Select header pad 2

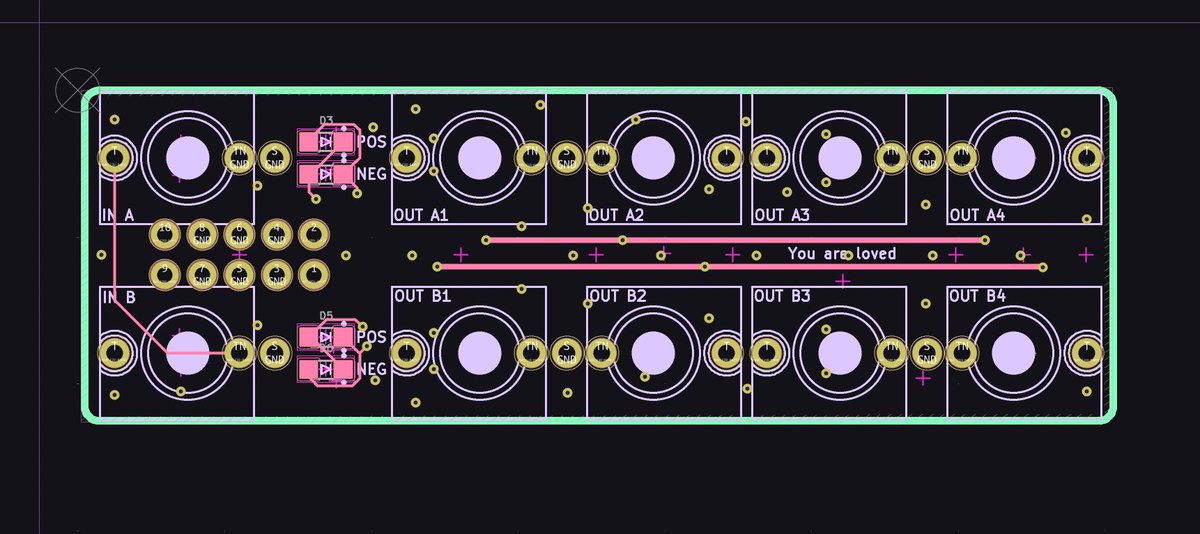pos(313,235)
